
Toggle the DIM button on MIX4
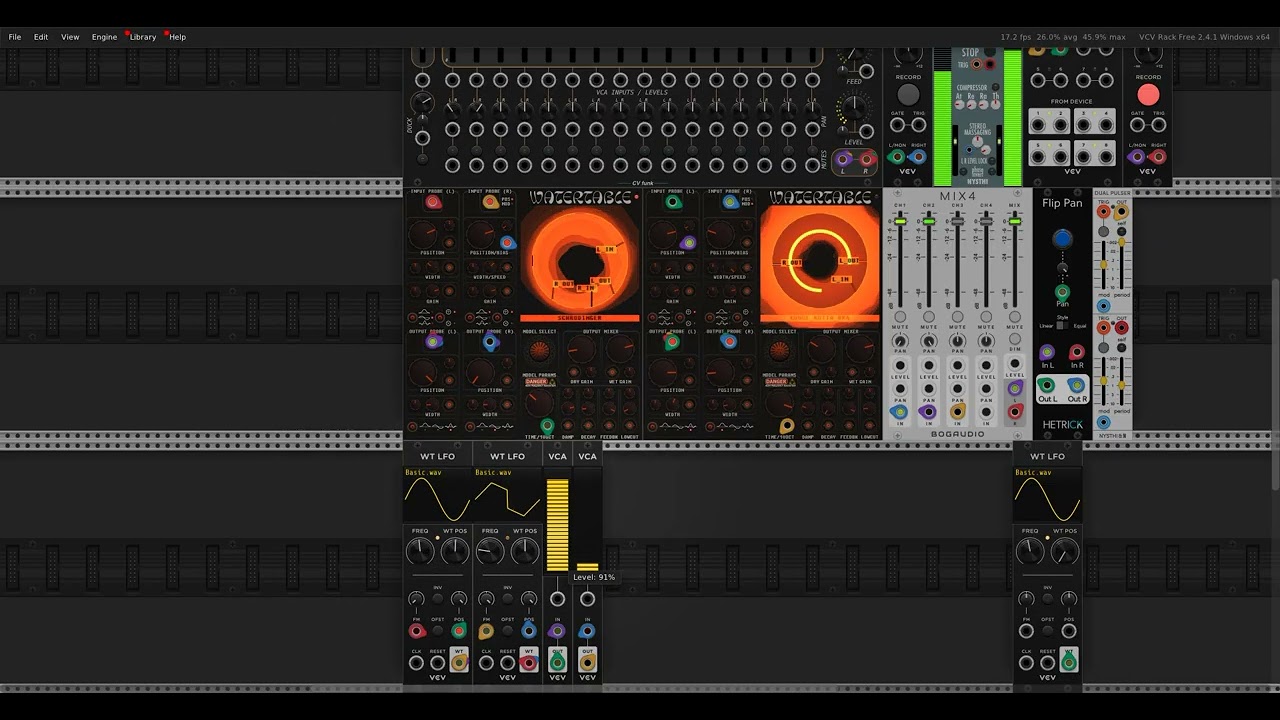(x=1015, y=341)
